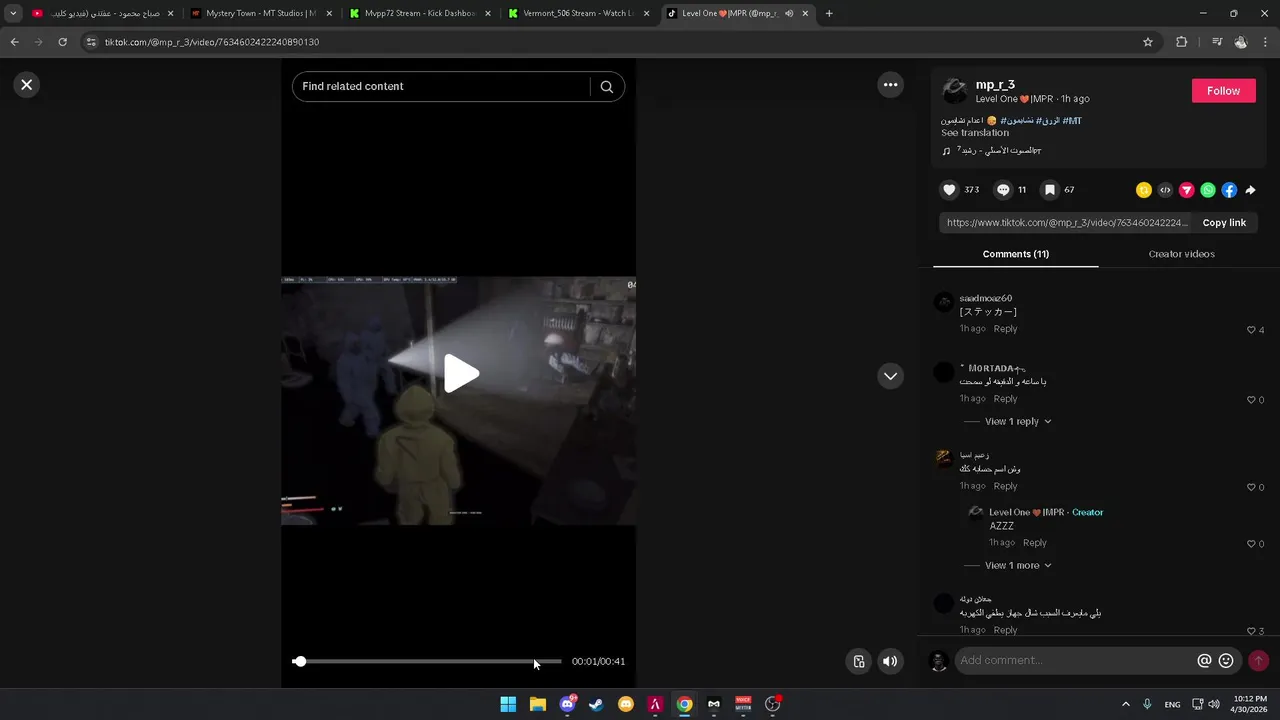
Task: Expand View 1 reply under MORTADA
Action: tap(1017, 422)
